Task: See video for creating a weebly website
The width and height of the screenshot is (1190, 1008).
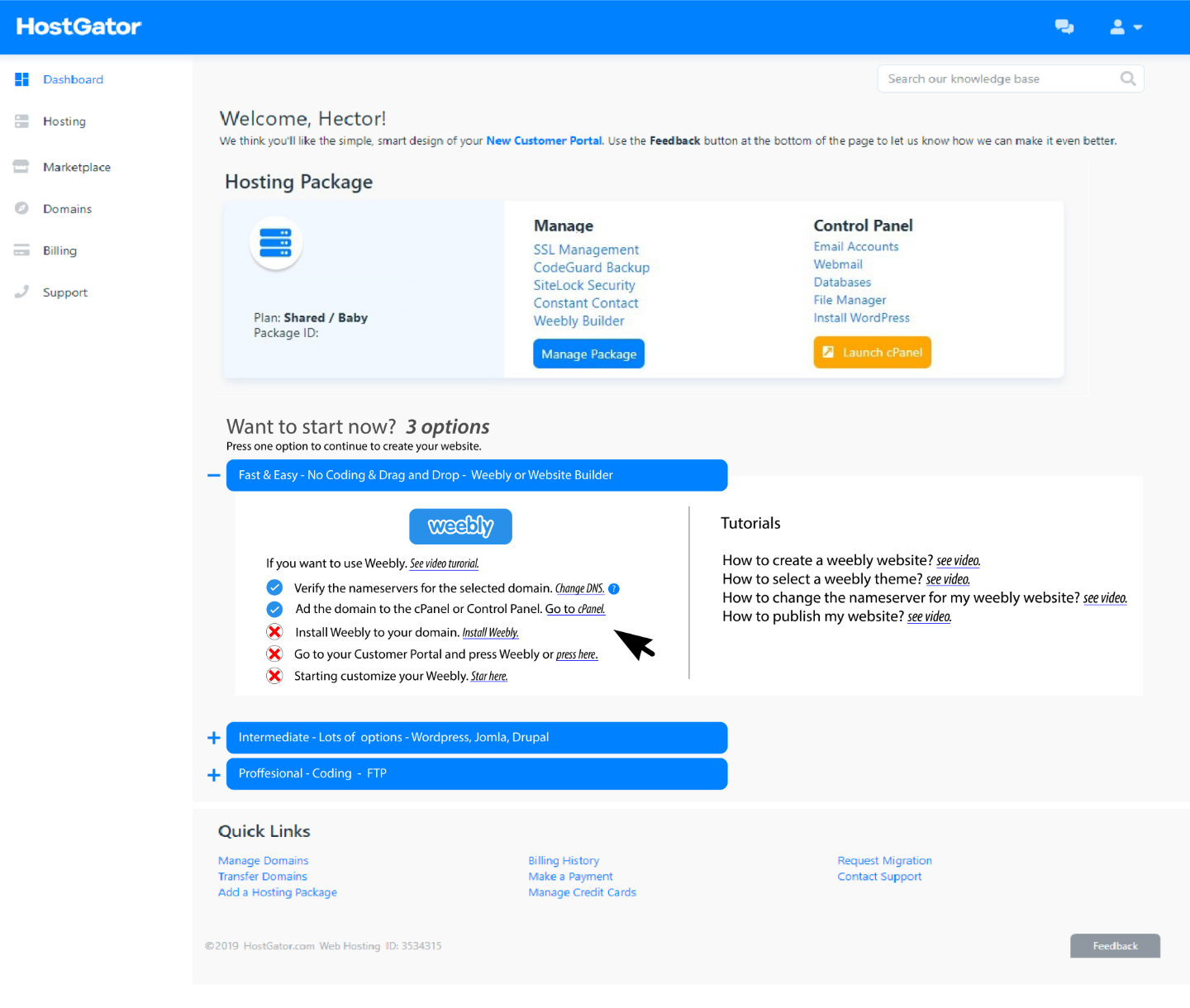Action: (x=959, y=561)
